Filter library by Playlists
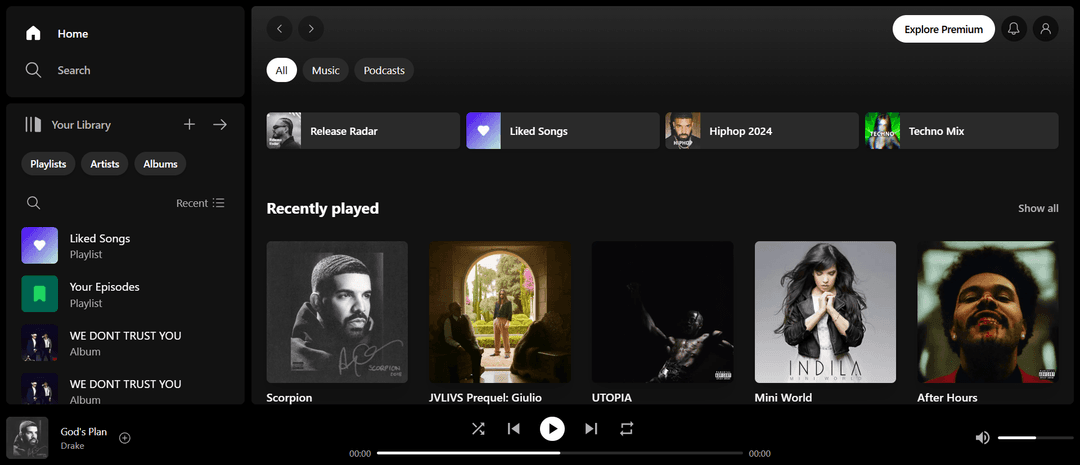The image size is (1080, 465). tap(48, 164)
